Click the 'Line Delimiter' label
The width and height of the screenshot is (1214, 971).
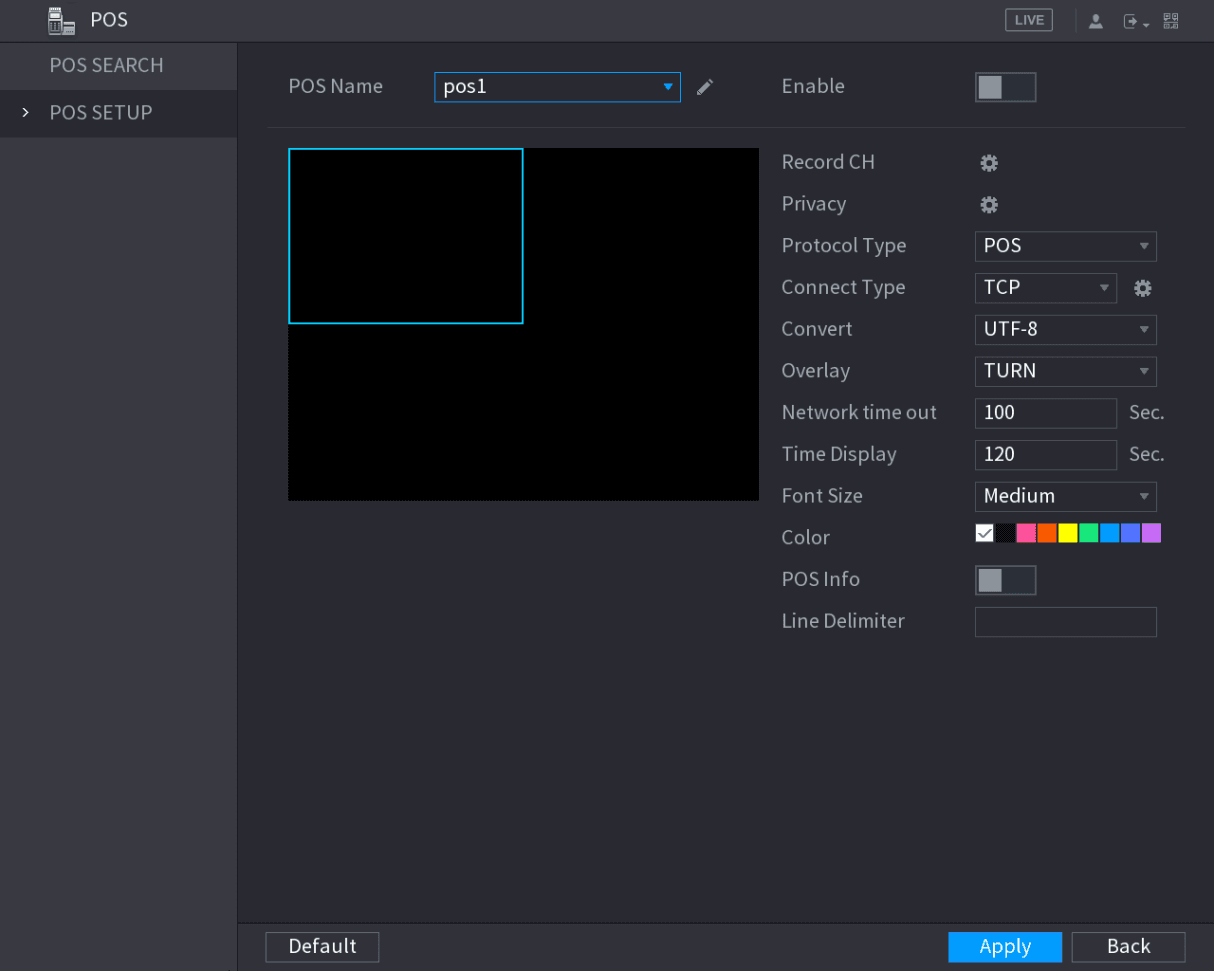pos(843,621)
